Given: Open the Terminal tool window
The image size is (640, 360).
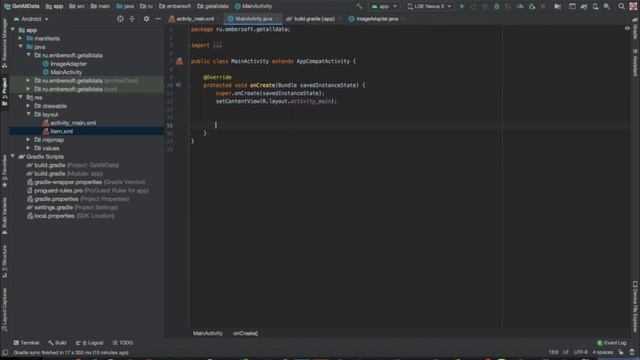Looking at the screenshot, I should click(27, 343).
